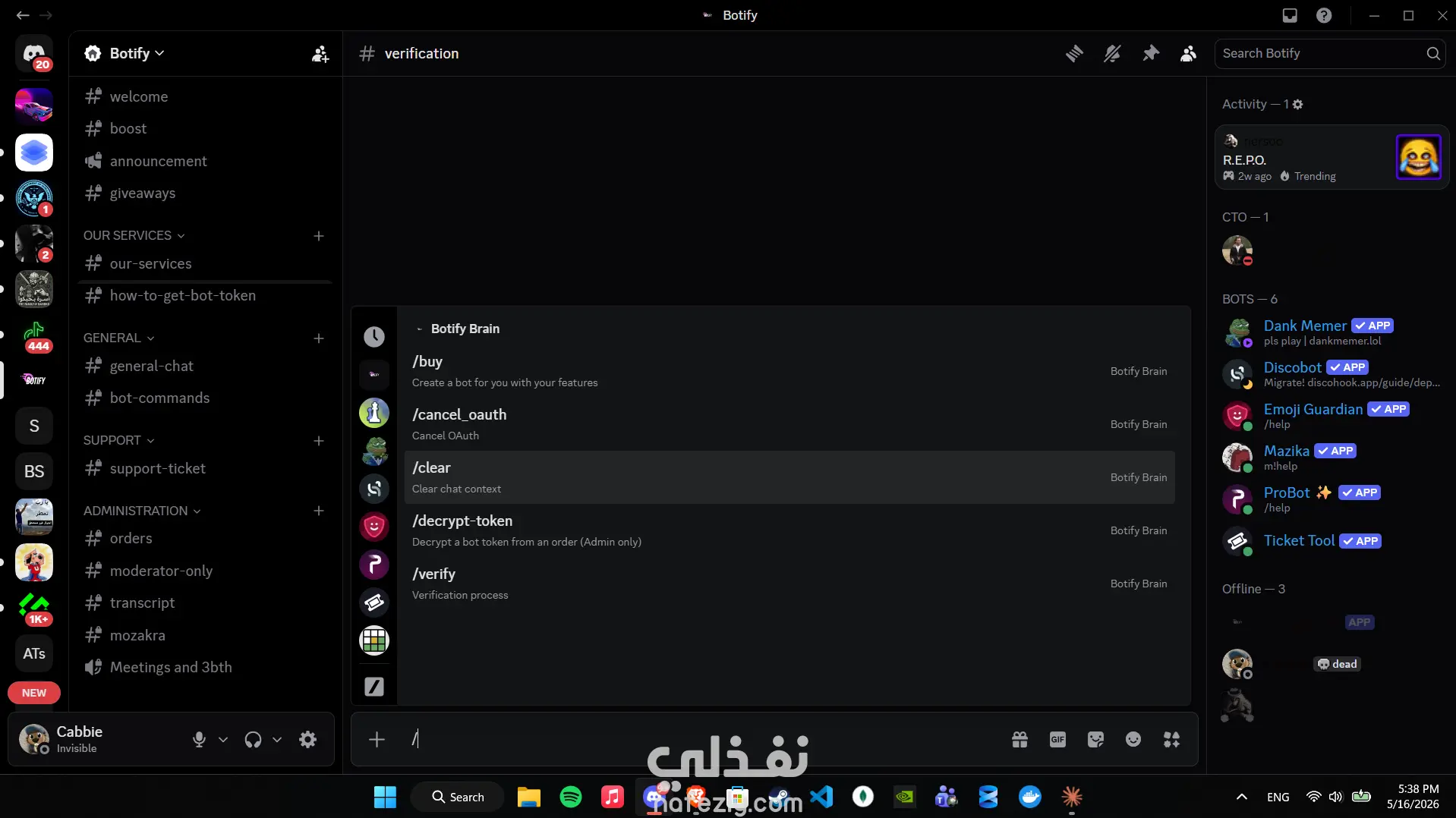Add a channel to GENERAL category
Image resolution: width=1456 pixels, height=818 pixels.
point(319,338)
